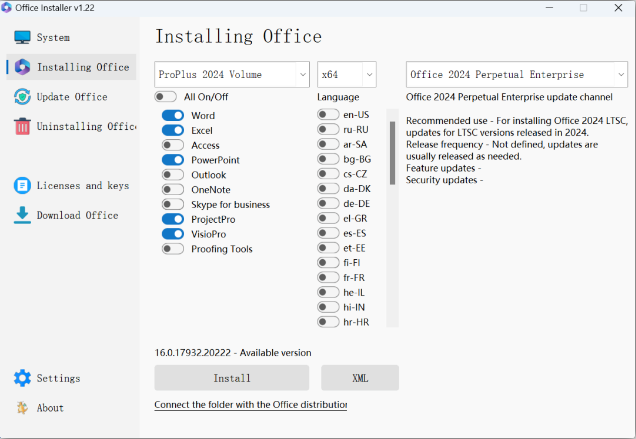Click the About icon in sidebar
The width and height of the screenshot is (636, 439).
pyautogui.click(x=22, y=408)
